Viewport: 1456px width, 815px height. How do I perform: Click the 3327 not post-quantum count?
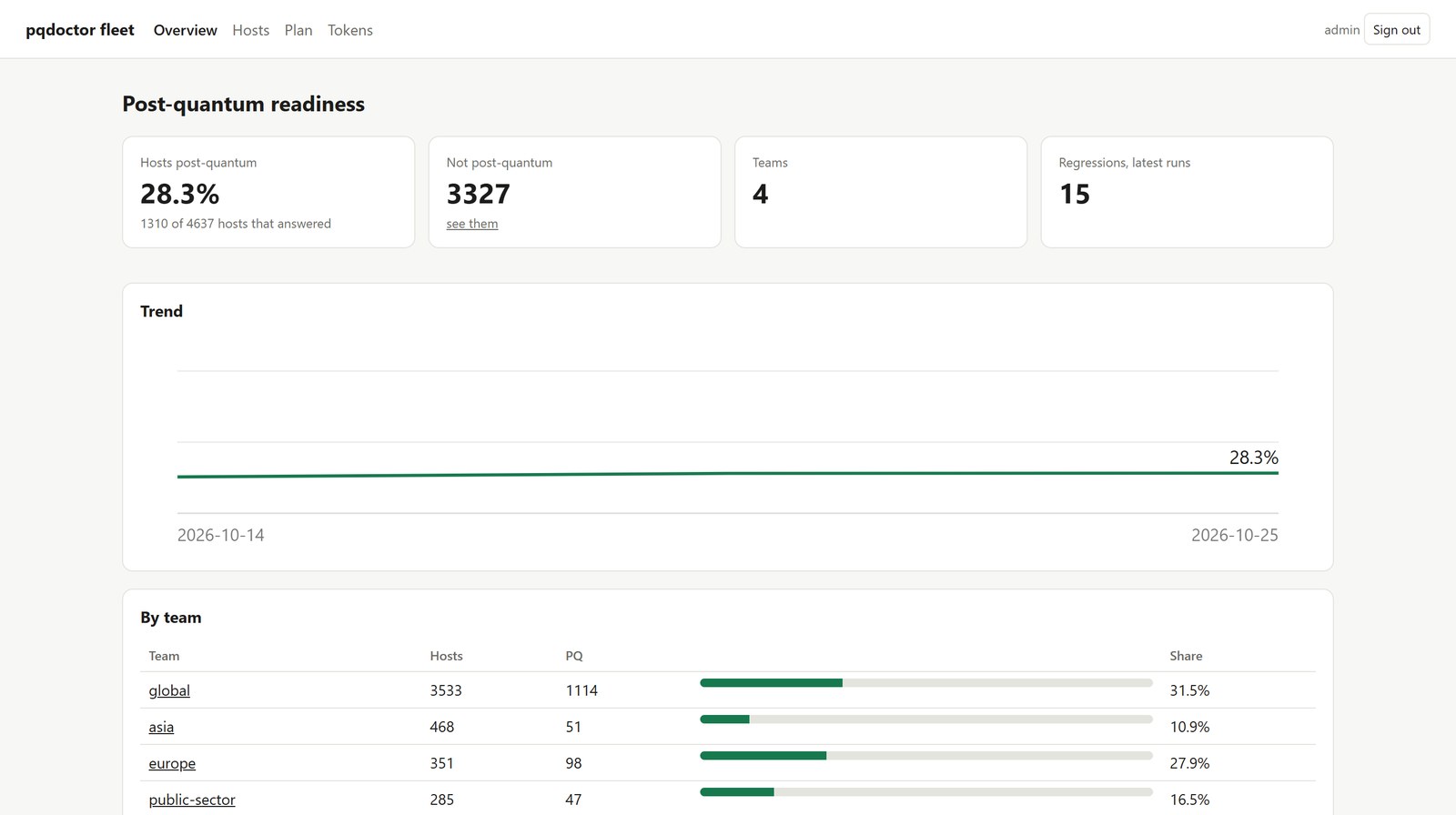479,194
